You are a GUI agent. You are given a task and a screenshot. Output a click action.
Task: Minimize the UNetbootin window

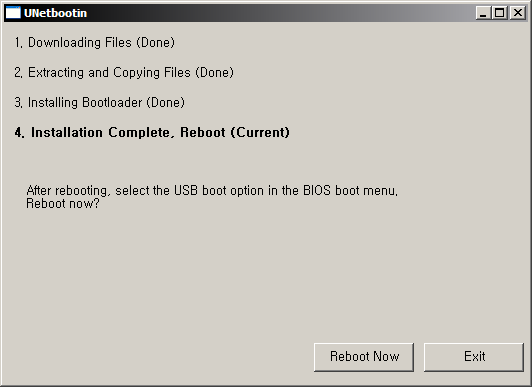point(483,13)
